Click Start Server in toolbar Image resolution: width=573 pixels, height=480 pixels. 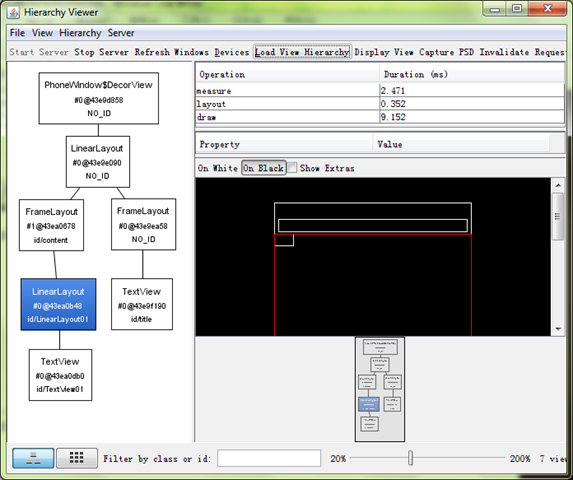[x=39, y=52]
